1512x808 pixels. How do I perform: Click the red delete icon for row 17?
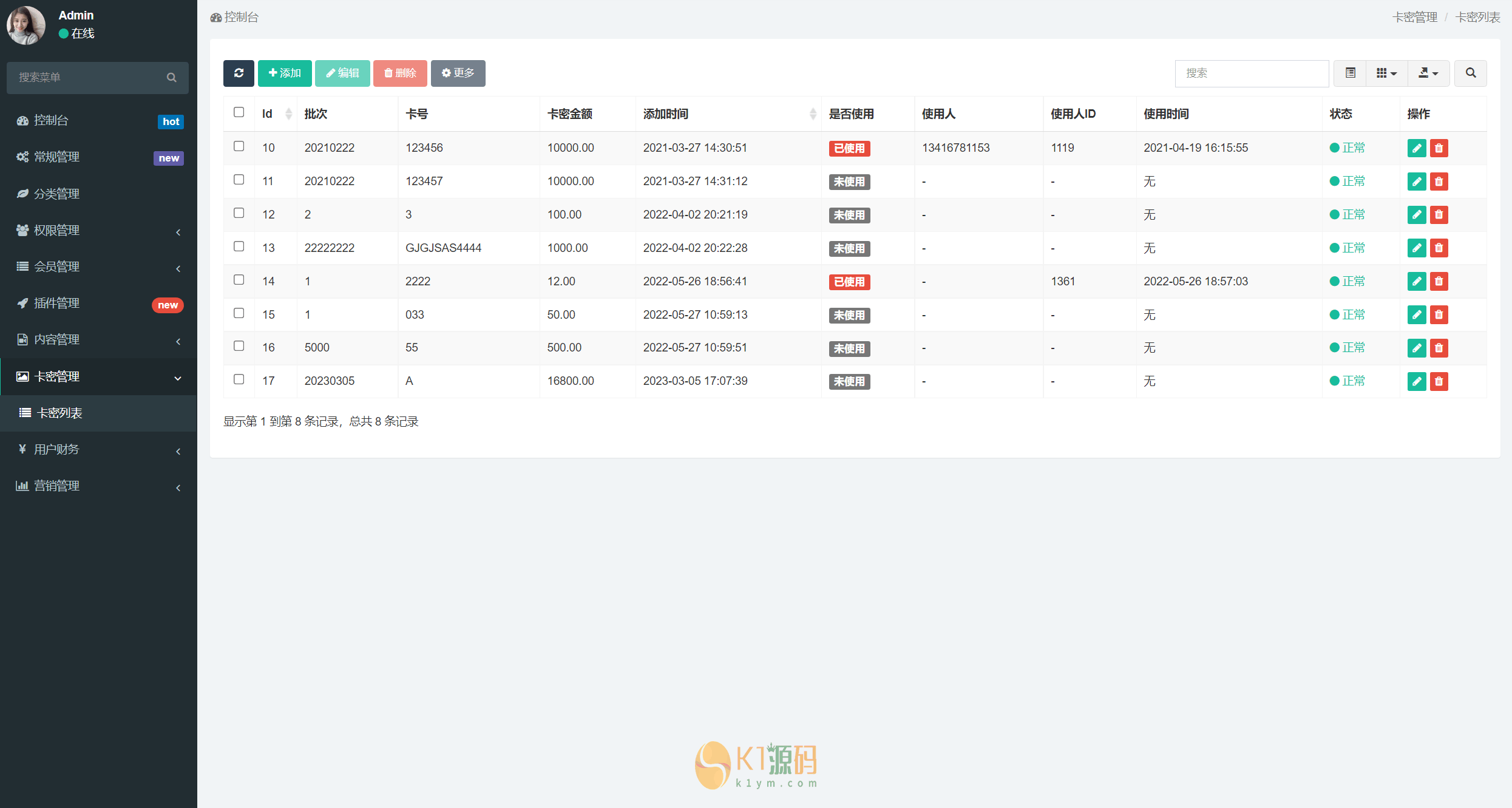pos(1439,381)
